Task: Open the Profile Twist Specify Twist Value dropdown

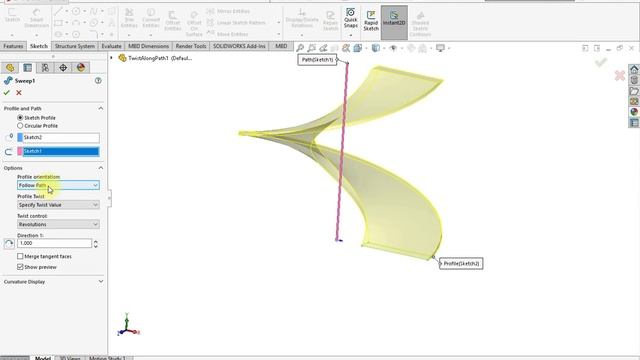Action: (58, 205)
